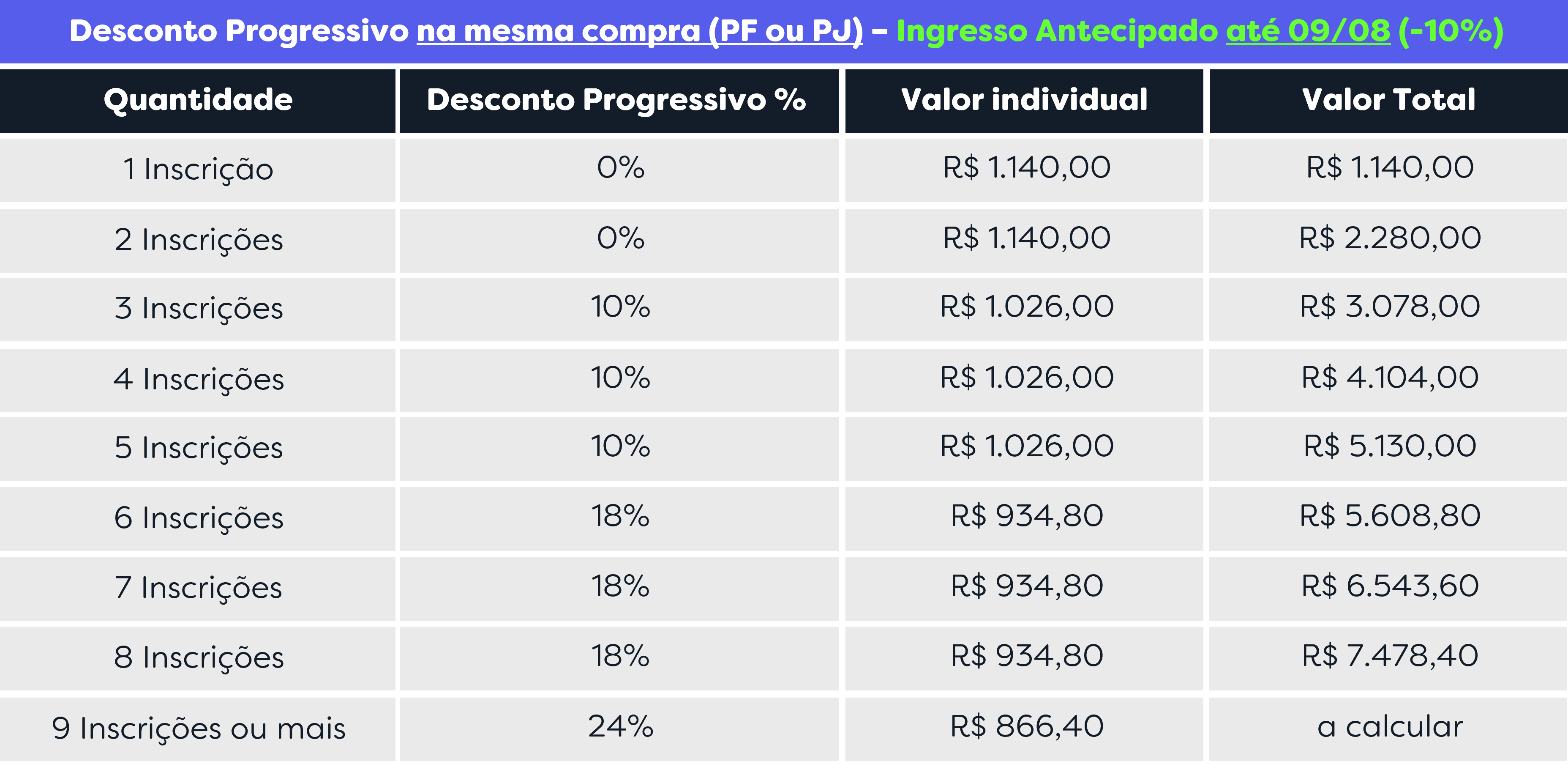
Task: Select the "R$ 3.078,00" total cell
Action: (1389, 307)
